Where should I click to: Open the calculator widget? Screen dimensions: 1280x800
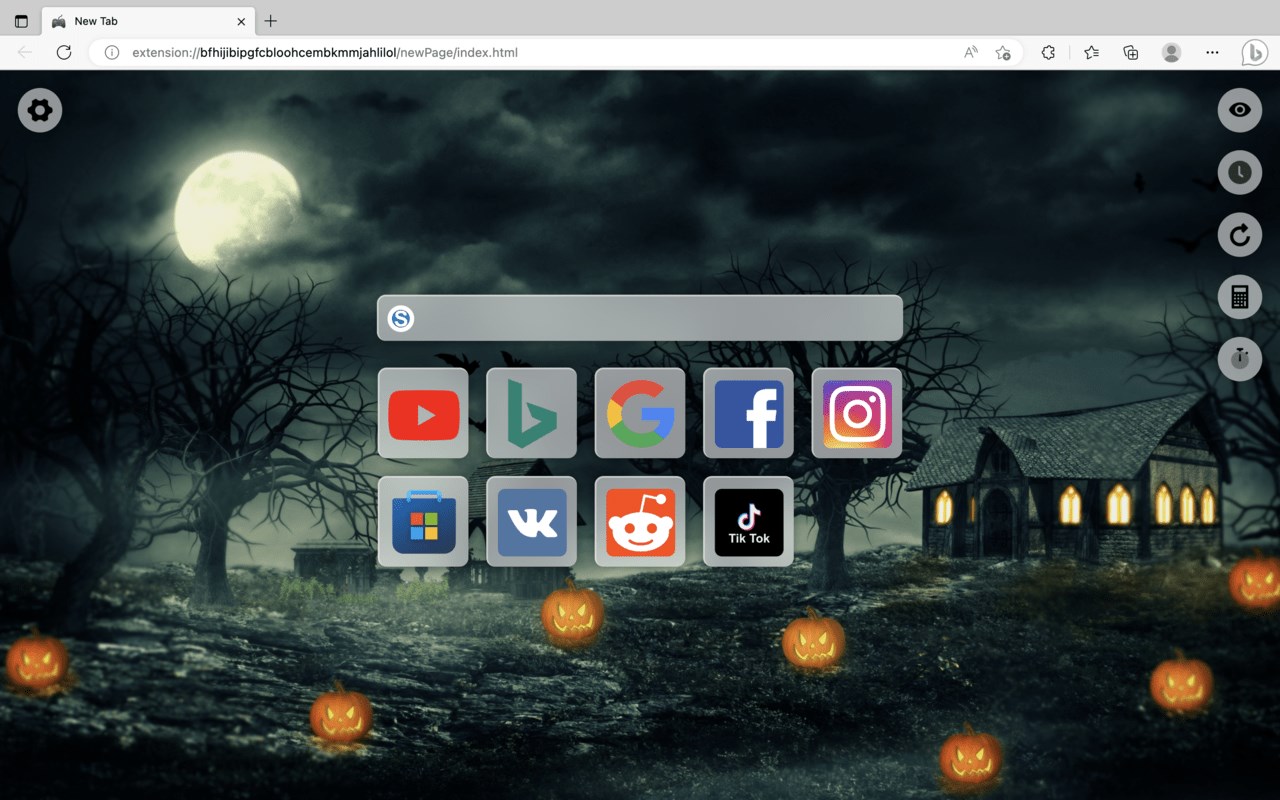click(x=1240, y=297)
